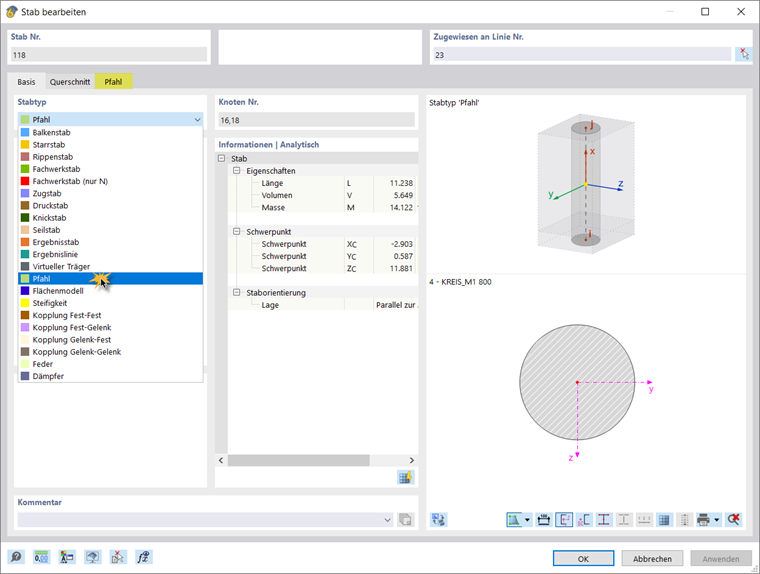Click the circular cross-section preview
The width and height of the screenshot is (760, 574).
577,382
